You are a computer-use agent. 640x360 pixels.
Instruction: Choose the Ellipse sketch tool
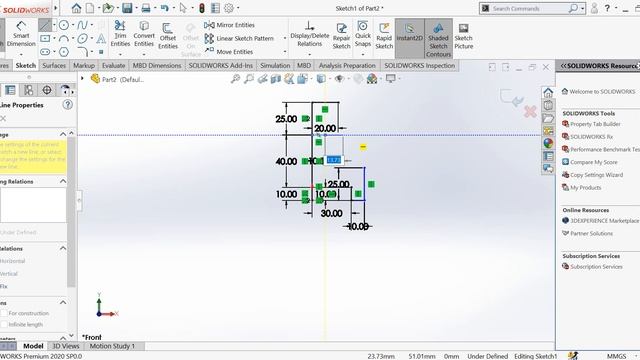(x=82, y=39)
